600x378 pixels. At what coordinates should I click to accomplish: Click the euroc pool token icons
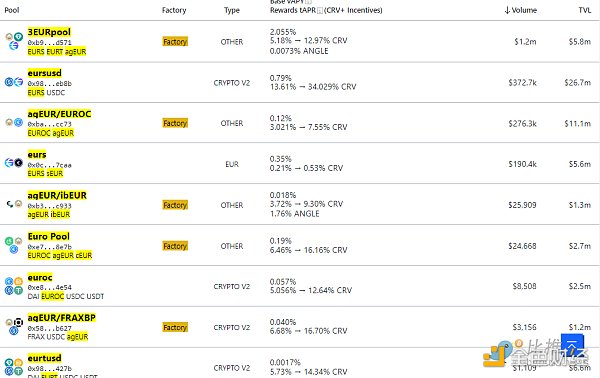pos(14,286)
